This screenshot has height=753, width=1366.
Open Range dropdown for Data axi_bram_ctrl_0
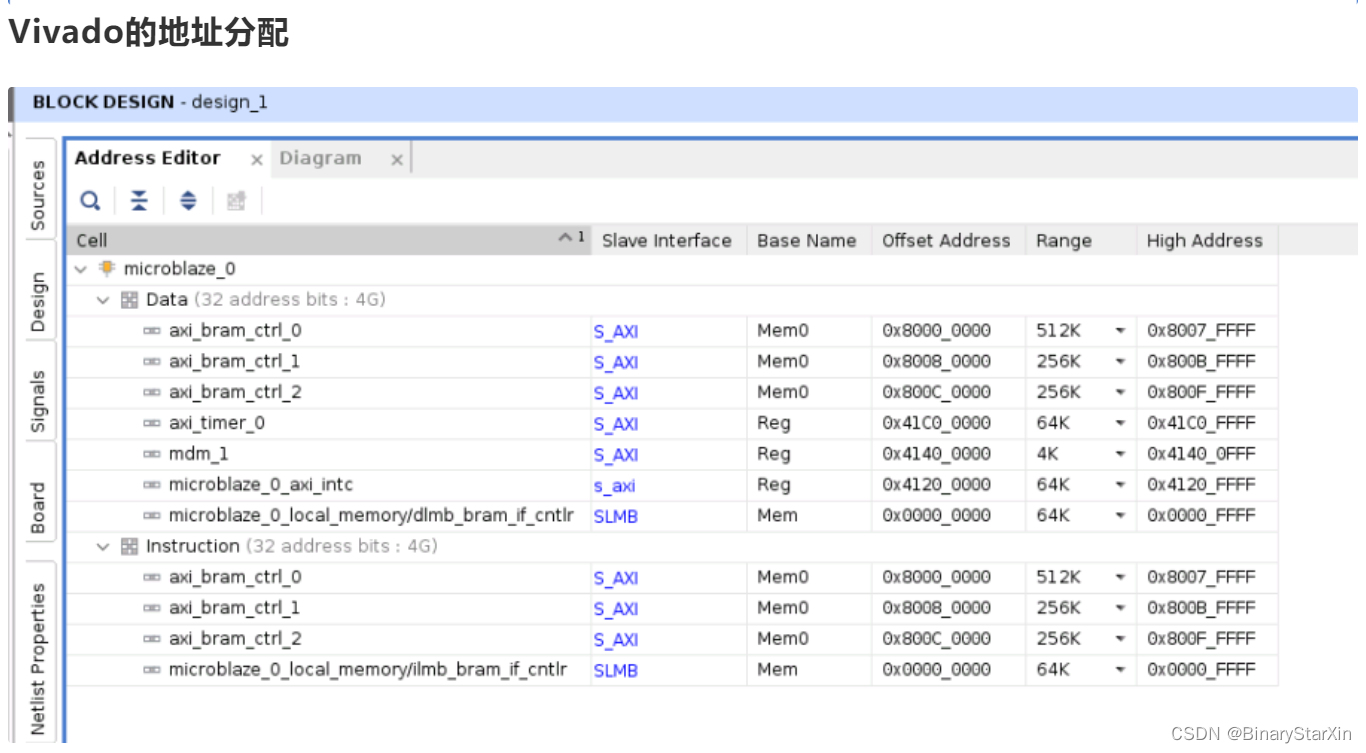[1120, 331]
